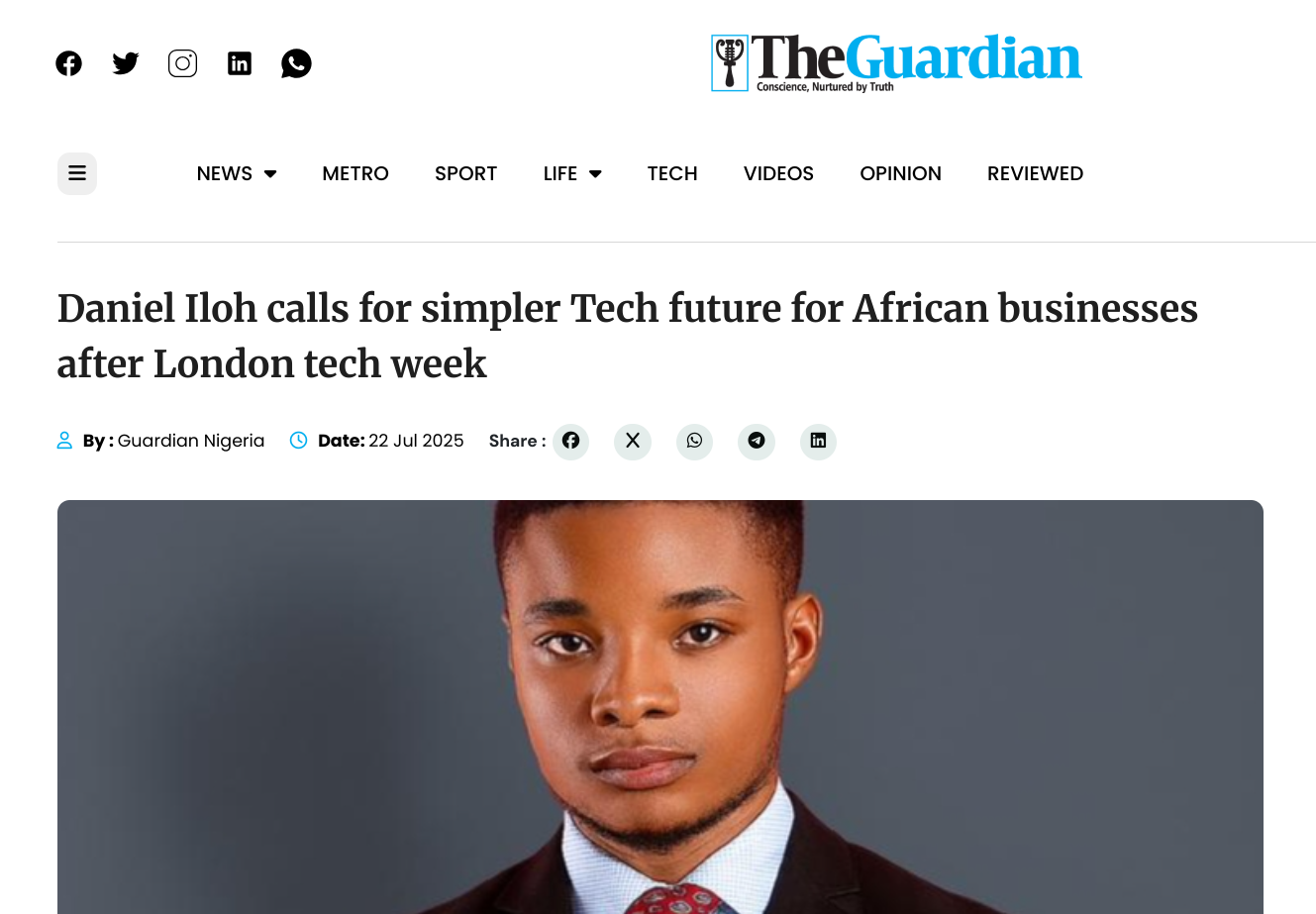Open the hamburger side menu

(77, 173)
